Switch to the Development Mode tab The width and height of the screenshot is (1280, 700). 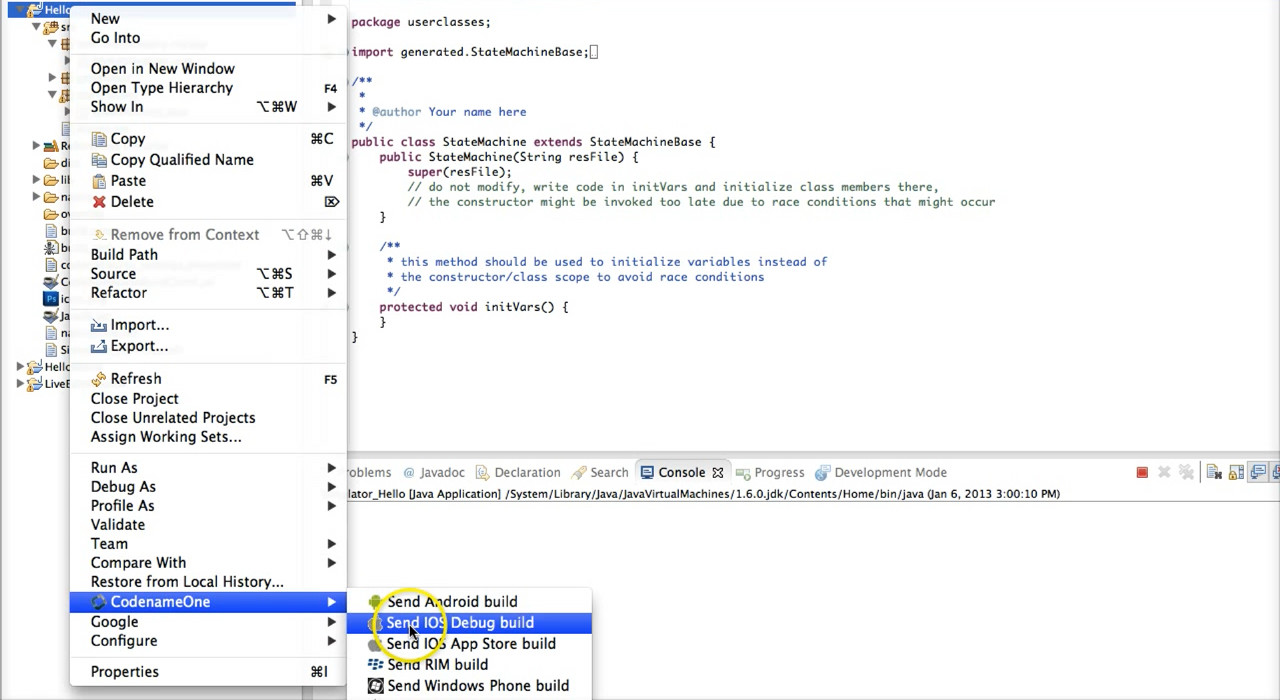tap(881, 473)
